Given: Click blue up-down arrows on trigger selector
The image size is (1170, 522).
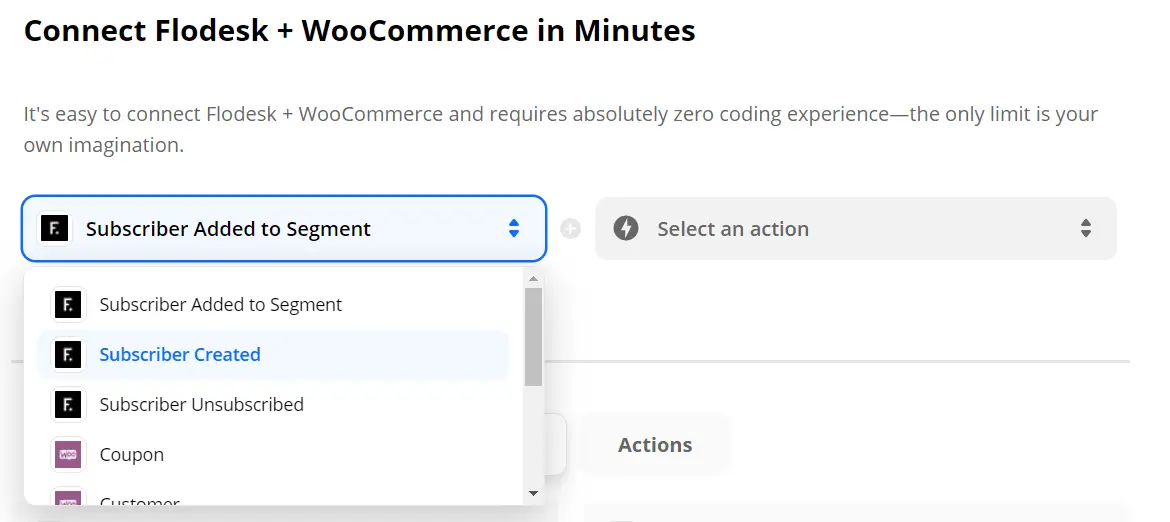Looking at the screenshot, I should [513, 228].
